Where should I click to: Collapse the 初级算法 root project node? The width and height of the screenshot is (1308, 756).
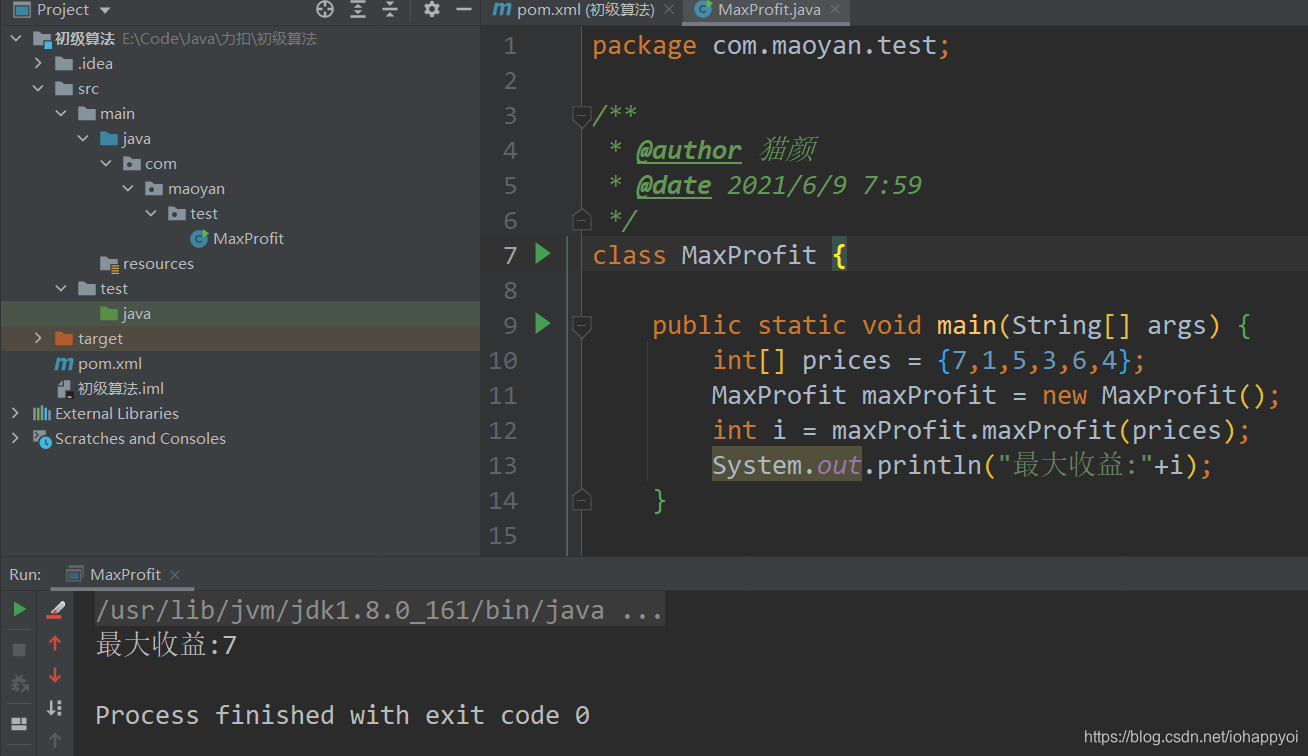pos(16,39)
